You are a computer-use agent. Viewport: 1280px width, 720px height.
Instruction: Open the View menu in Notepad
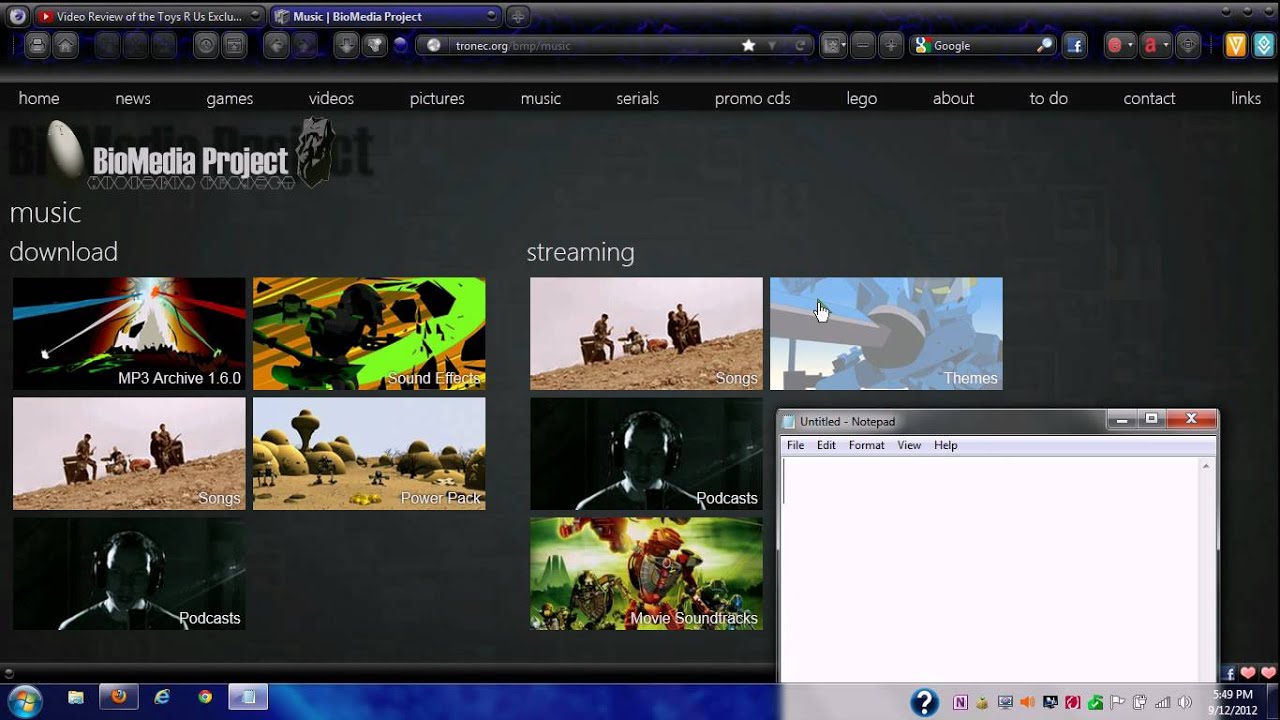click(x=909, y=445)
